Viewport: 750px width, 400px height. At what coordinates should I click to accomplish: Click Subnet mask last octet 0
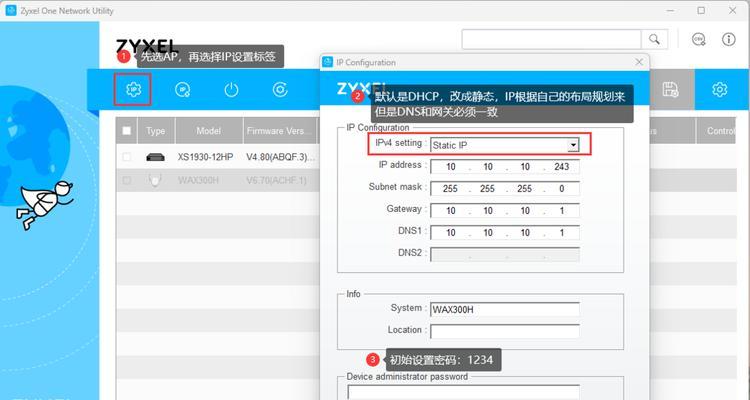coord(562,189)
